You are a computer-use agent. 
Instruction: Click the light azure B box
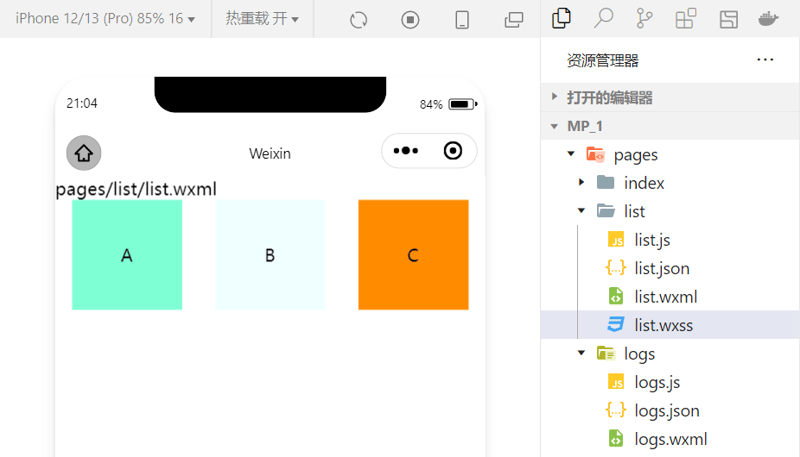pyautogui.click(x=270, y=255)
